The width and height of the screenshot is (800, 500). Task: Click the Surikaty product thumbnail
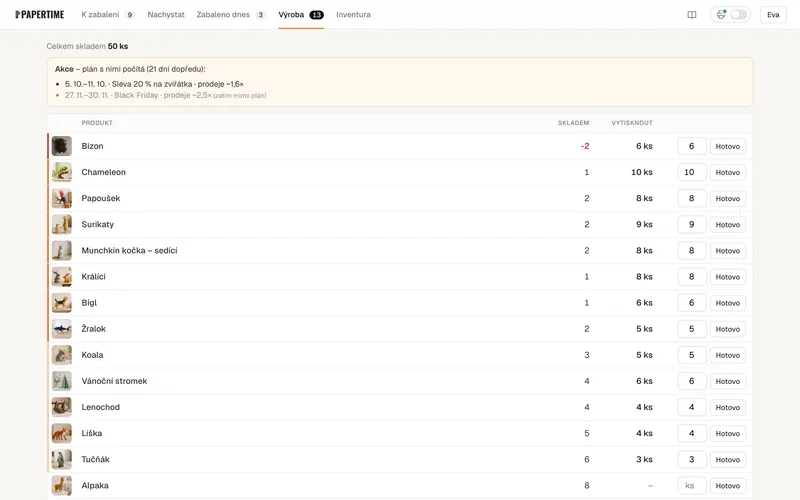62,224
